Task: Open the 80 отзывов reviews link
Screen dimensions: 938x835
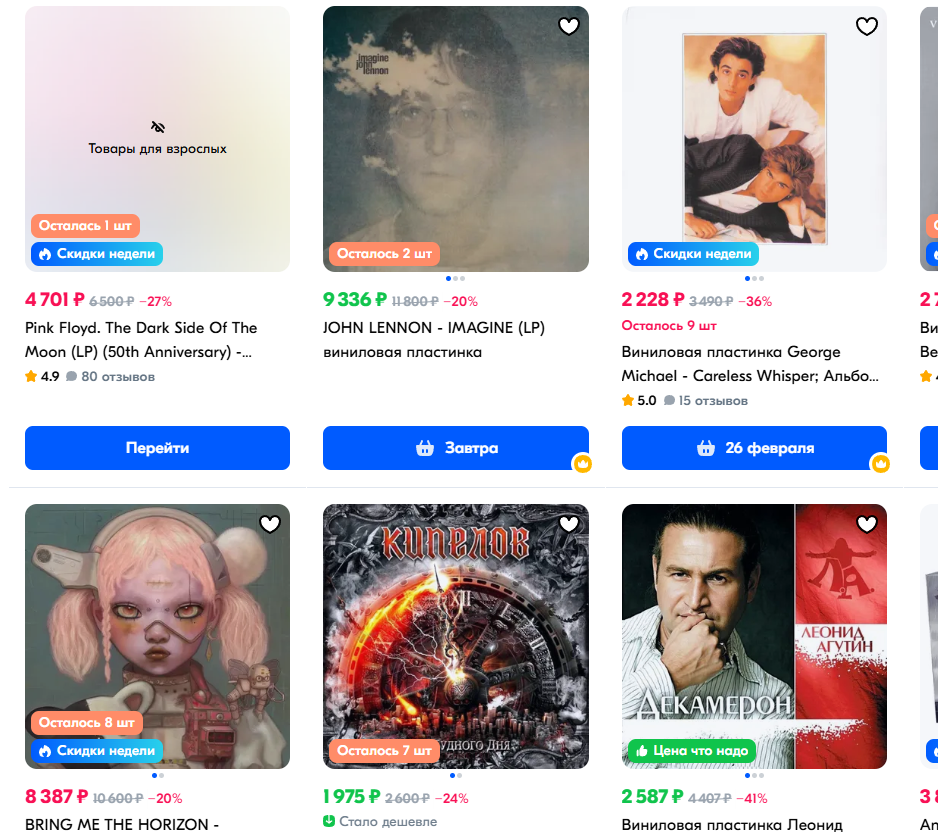Action: click(116, 377)
